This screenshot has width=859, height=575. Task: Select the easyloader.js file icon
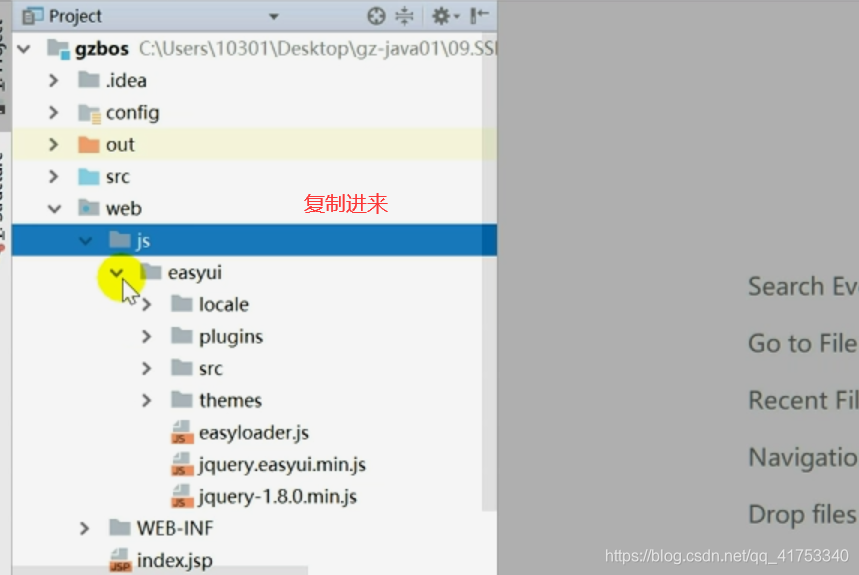point(182,432)
